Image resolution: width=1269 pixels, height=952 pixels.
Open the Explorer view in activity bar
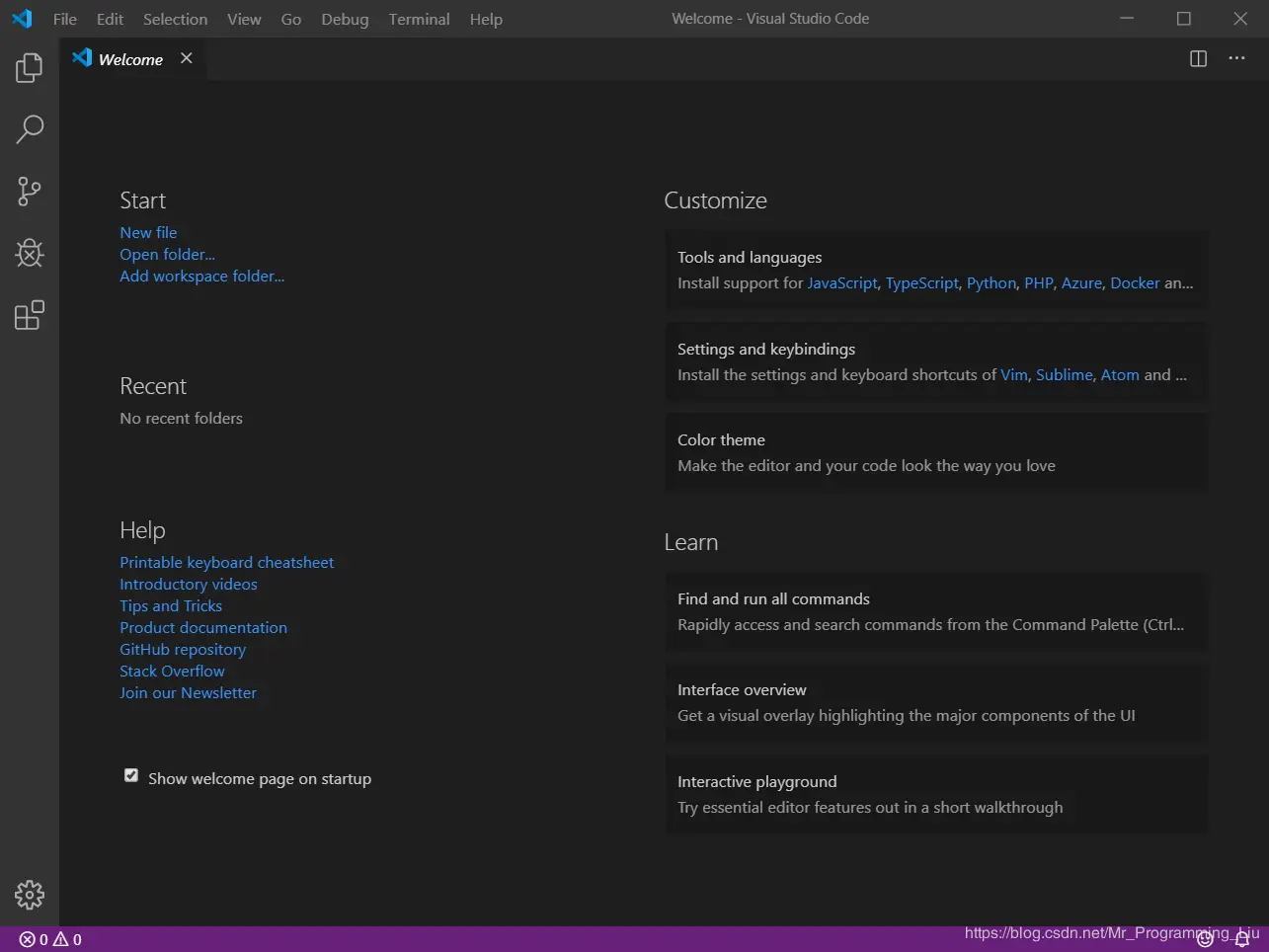click(30, 68)
